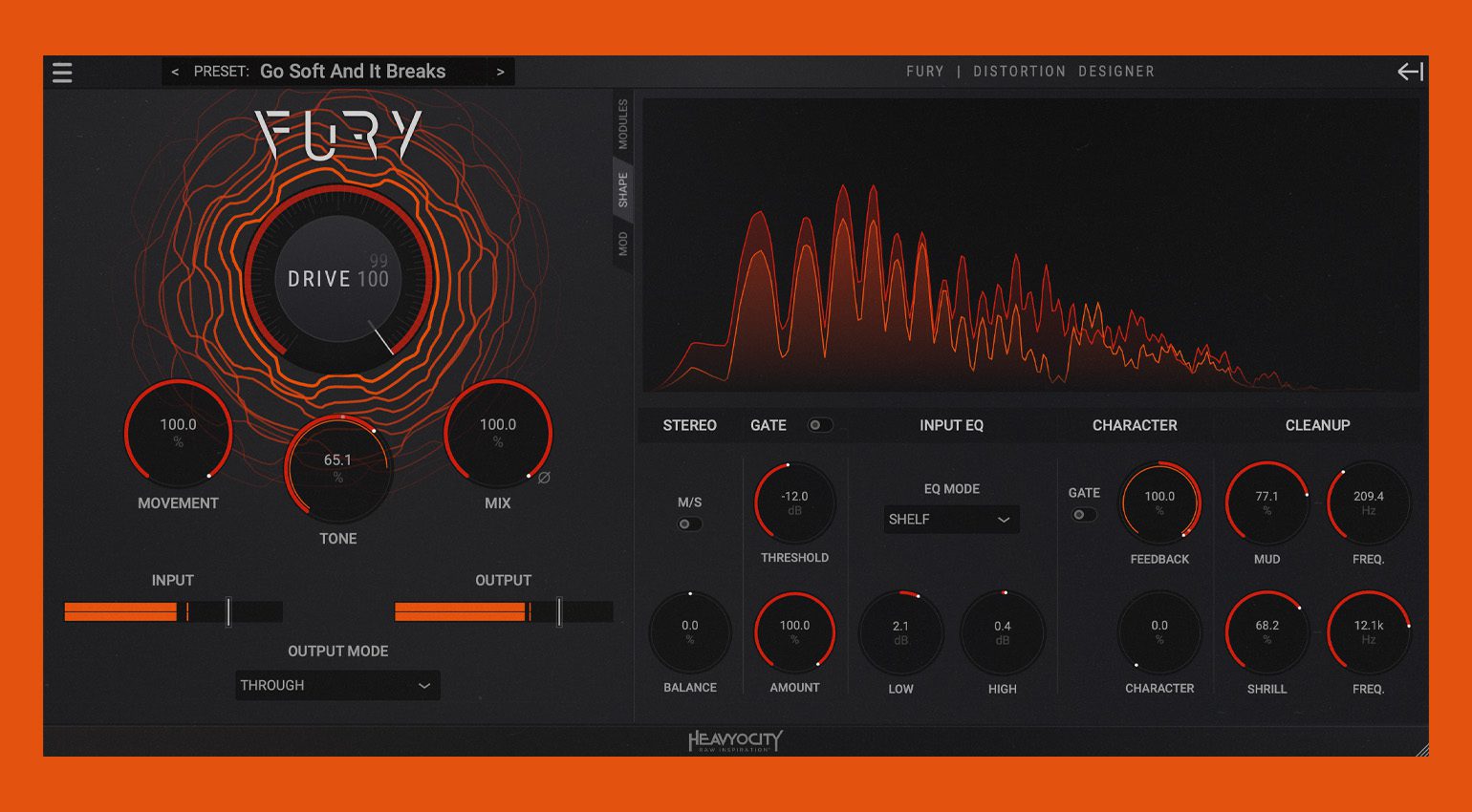This screenshot has height=812, width=1472.
Task: Open preset list Go Soft And It Breaks
Action: click(x=352, y=72)
